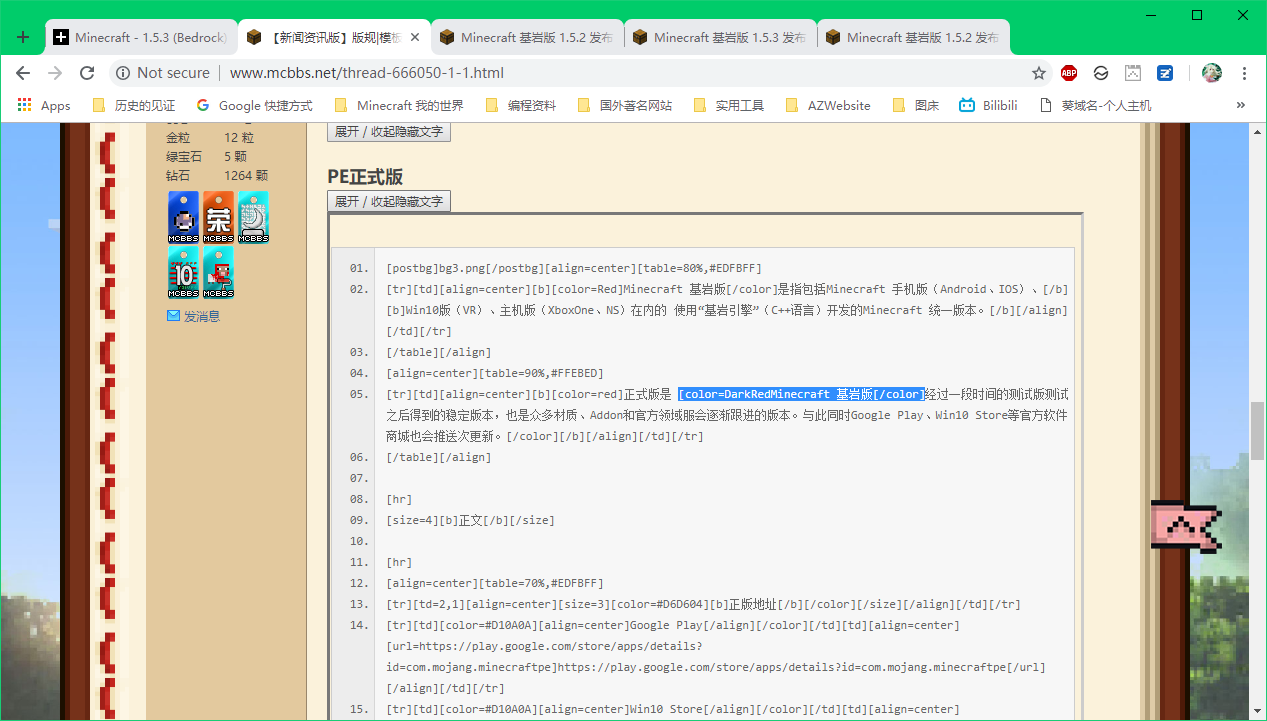Click the 绿宝石 5 颗 stat
Viewport: 1267px width, 721px height.
click(x=206, y=156)
